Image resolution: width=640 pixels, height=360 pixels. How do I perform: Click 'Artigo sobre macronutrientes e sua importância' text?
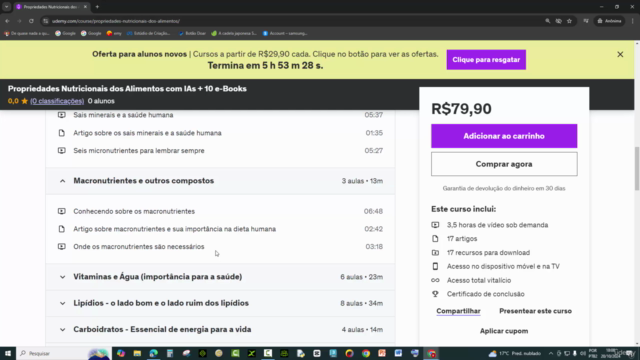click(175, 229)
